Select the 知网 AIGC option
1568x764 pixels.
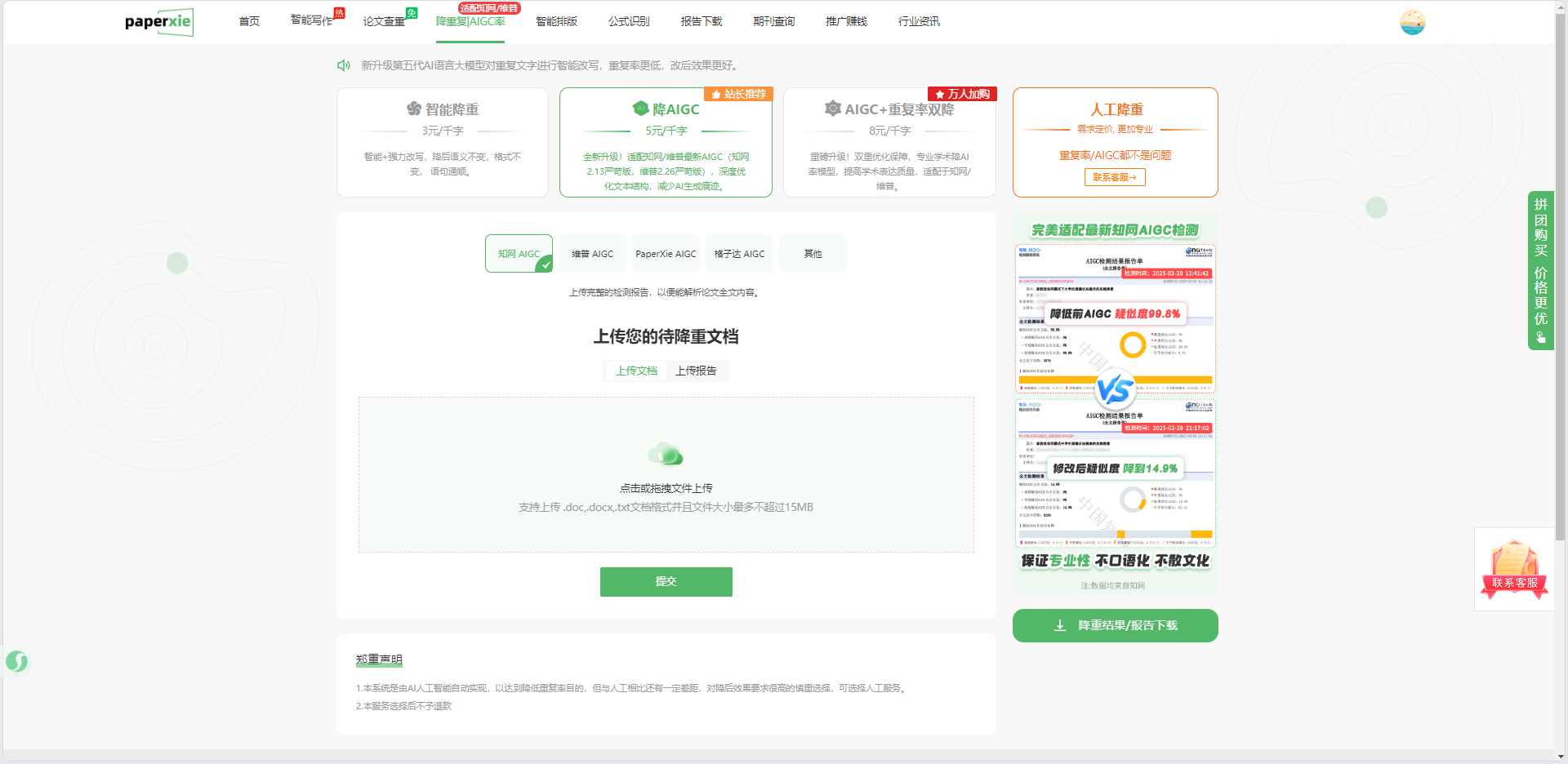[x=519, y=254]
